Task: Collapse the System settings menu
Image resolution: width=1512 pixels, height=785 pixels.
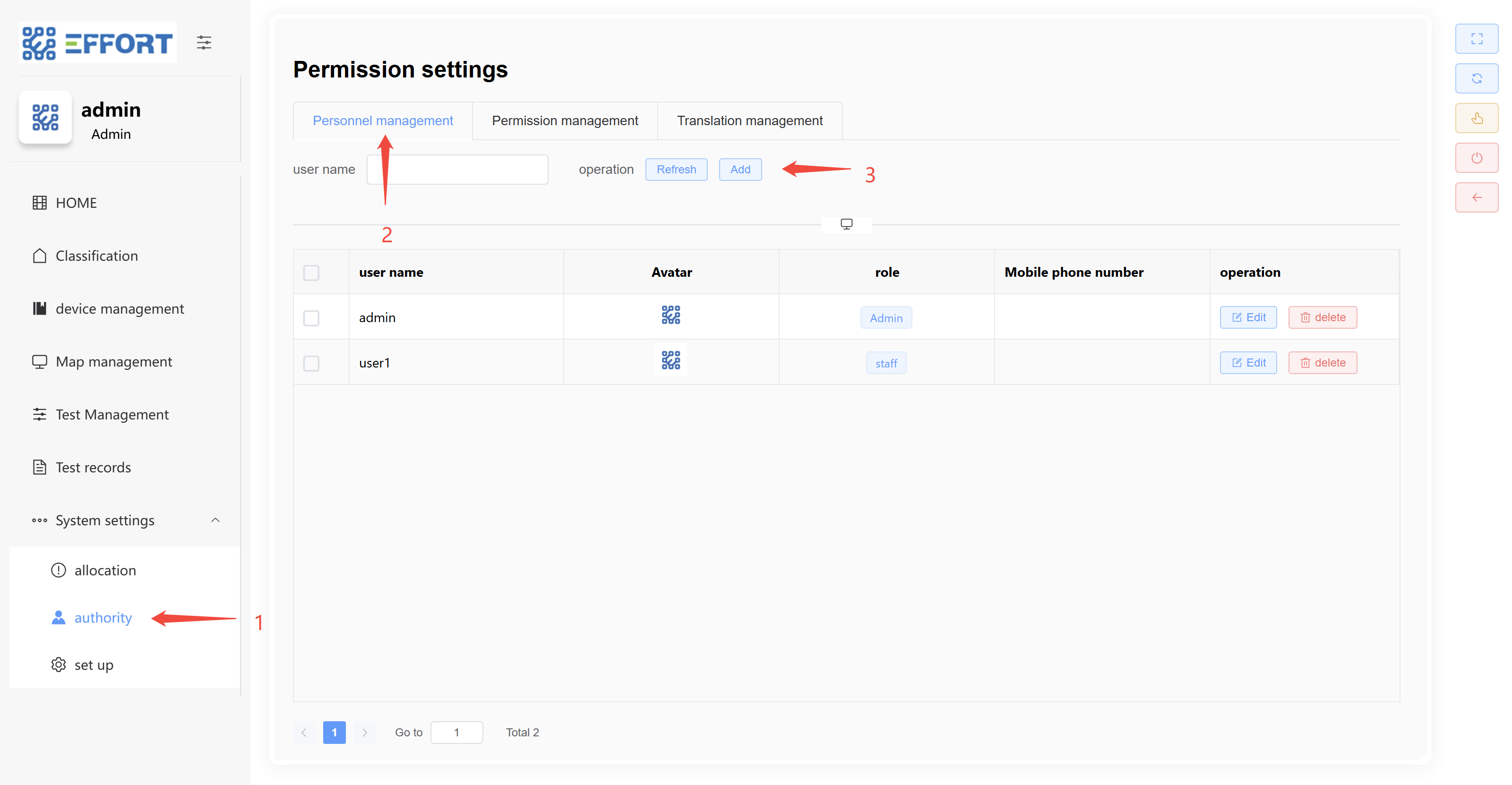Action: click(215, 520)
